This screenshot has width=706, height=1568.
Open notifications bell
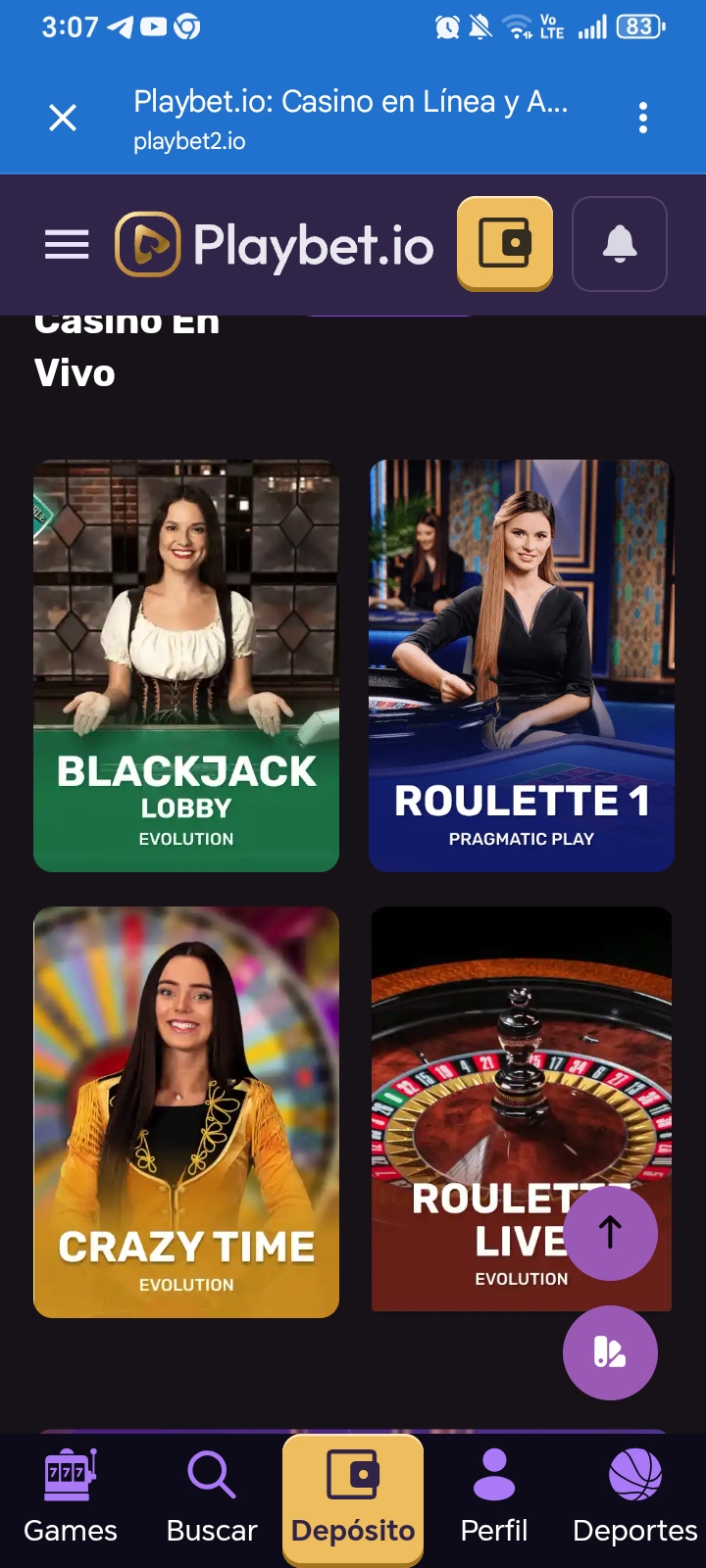620,244
